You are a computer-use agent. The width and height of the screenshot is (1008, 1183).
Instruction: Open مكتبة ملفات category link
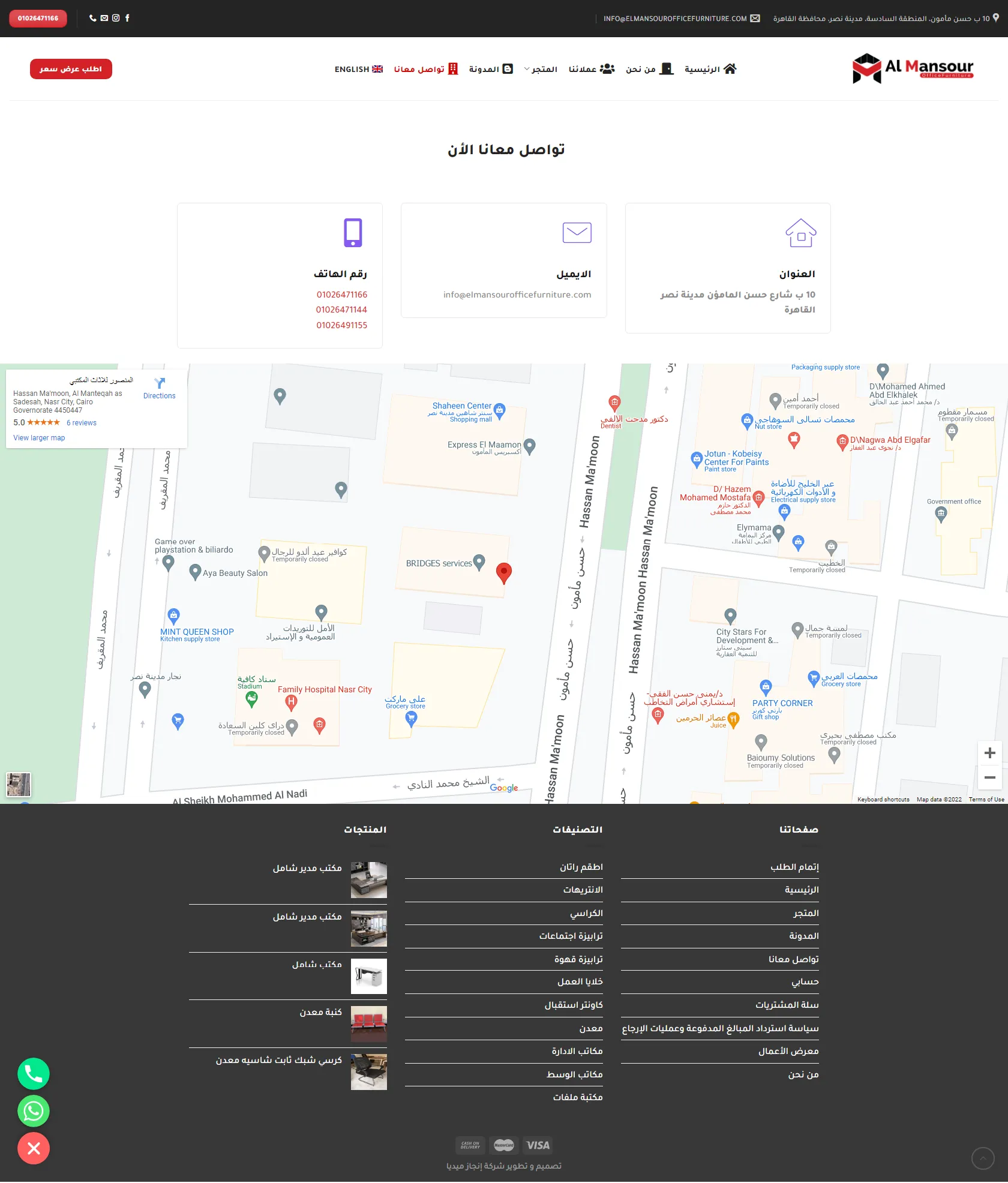pyautogui.click(x=578, y=1097)
